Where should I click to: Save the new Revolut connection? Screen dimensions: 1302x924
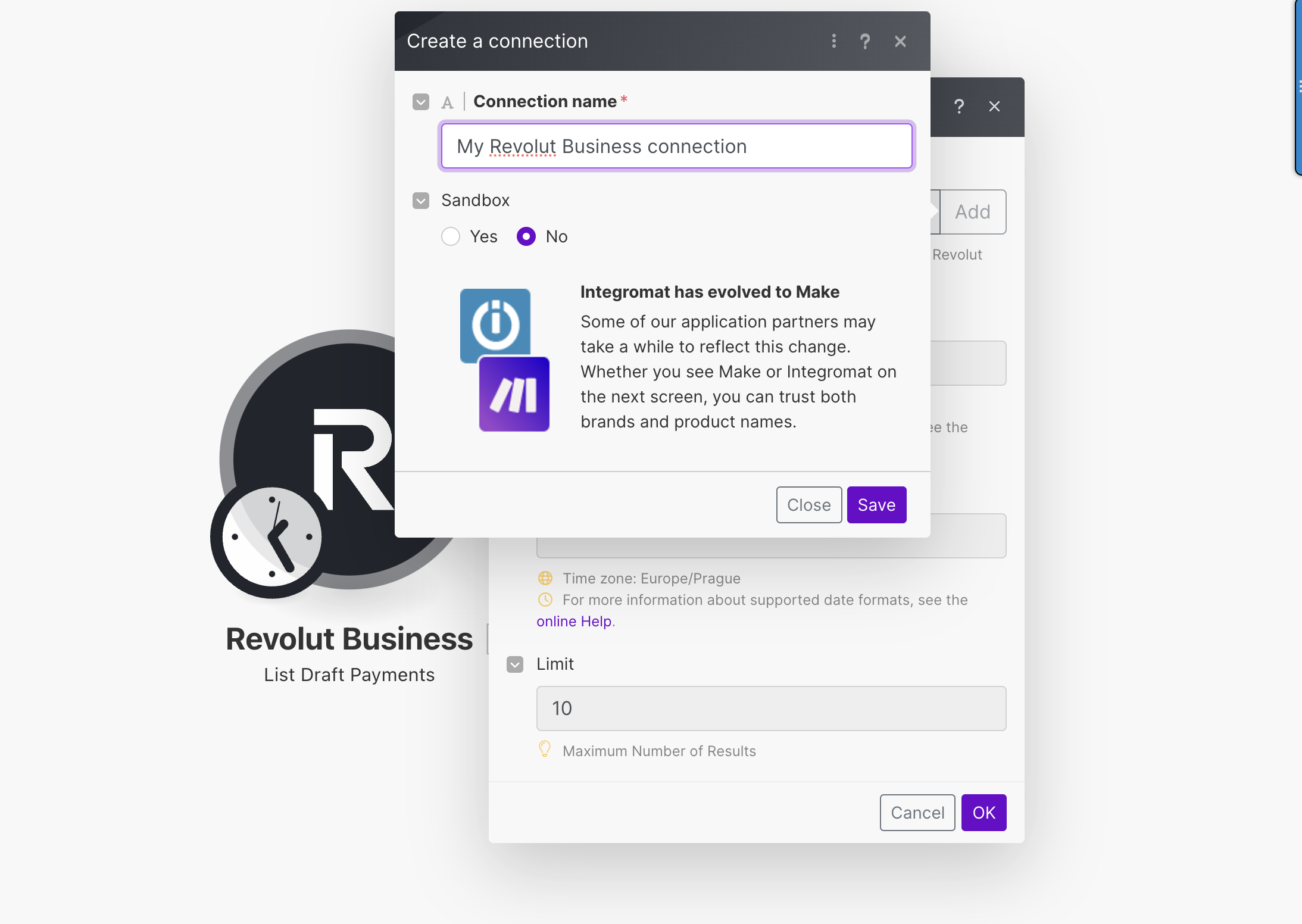pyautogui.click(x=876, y=505)
